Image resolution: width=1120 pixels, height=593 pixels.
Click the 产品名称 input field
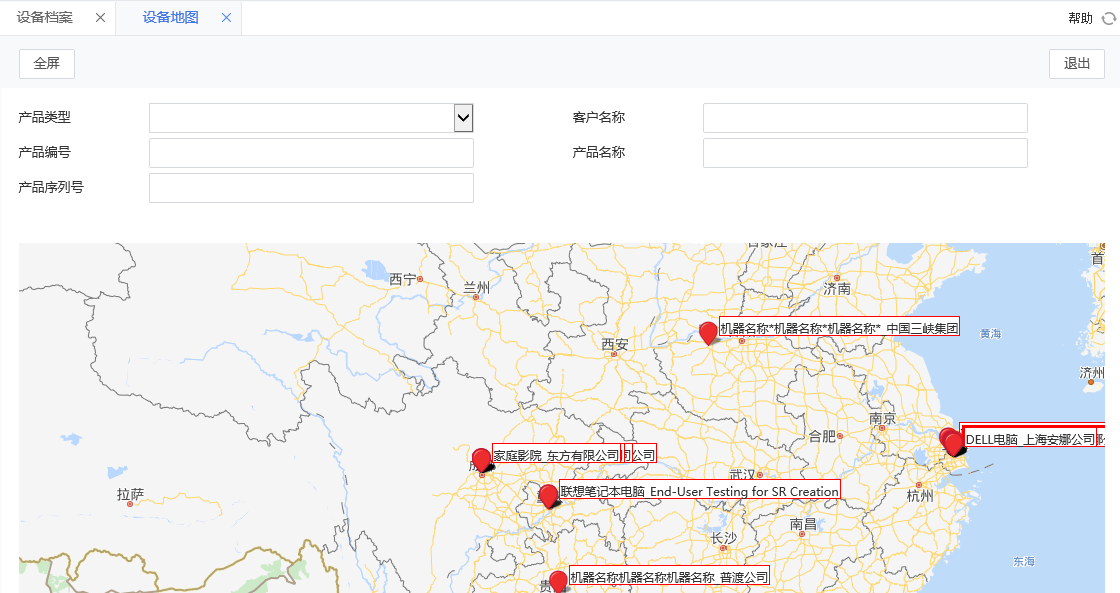click(864, 152)
